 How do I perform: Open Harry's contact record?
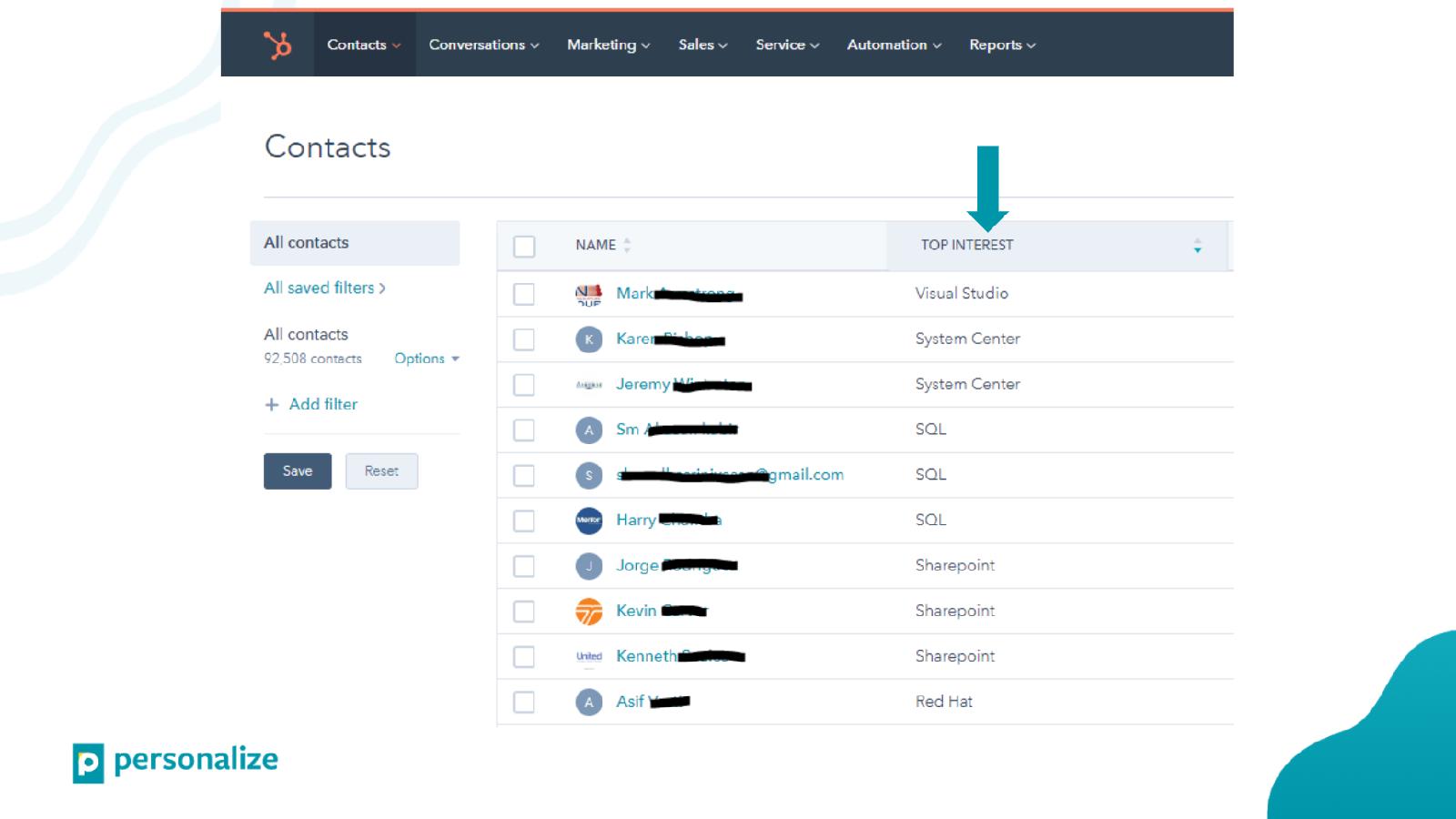coord(669,521)
